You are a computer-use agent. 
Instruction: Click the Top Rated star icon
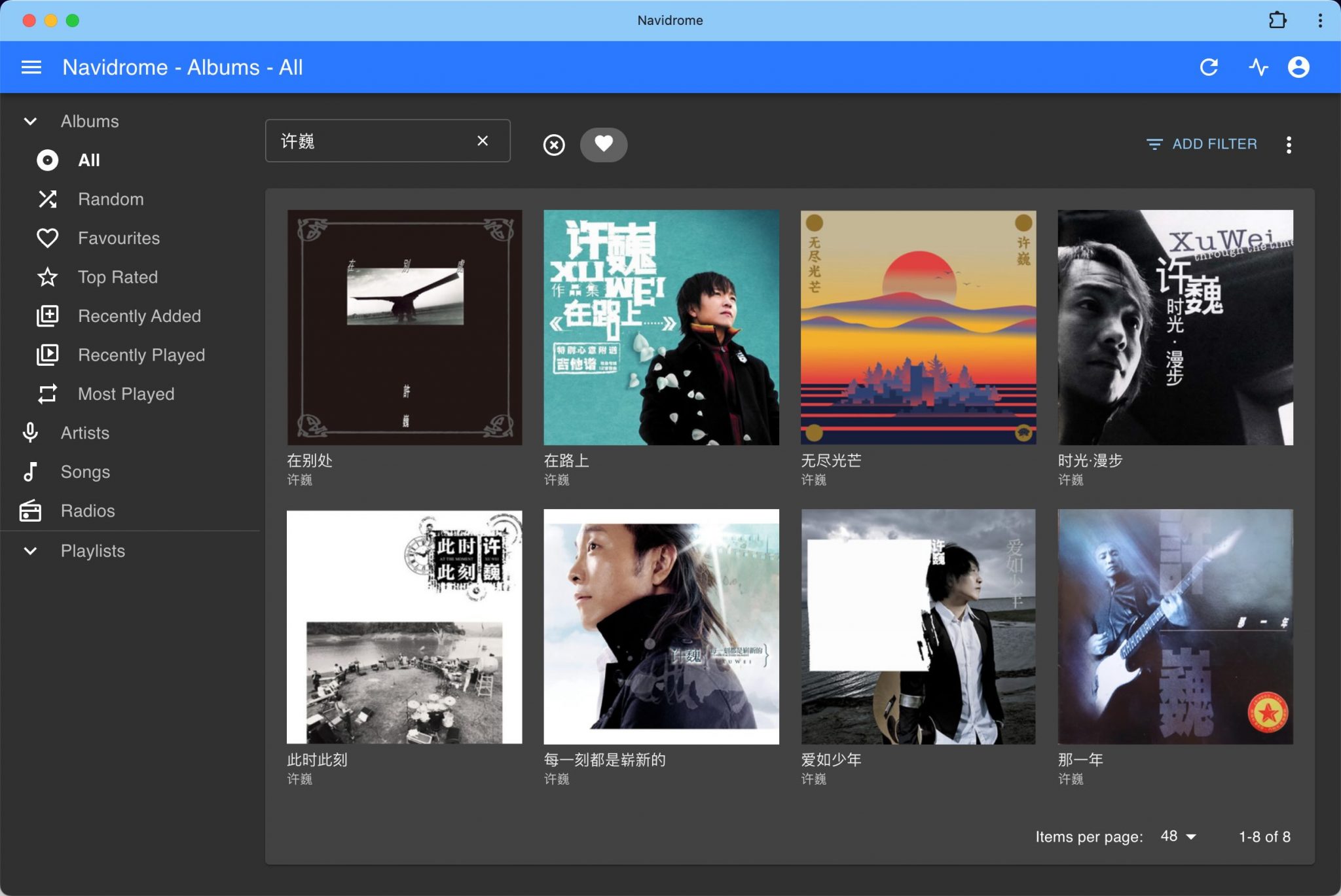coord(47,277)
